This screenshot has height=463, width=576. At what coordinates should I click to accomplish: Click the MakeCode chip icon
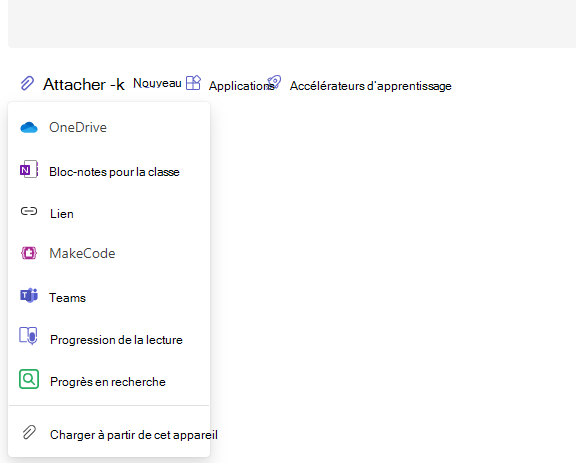pyautogui.click(x=29, y=253)
